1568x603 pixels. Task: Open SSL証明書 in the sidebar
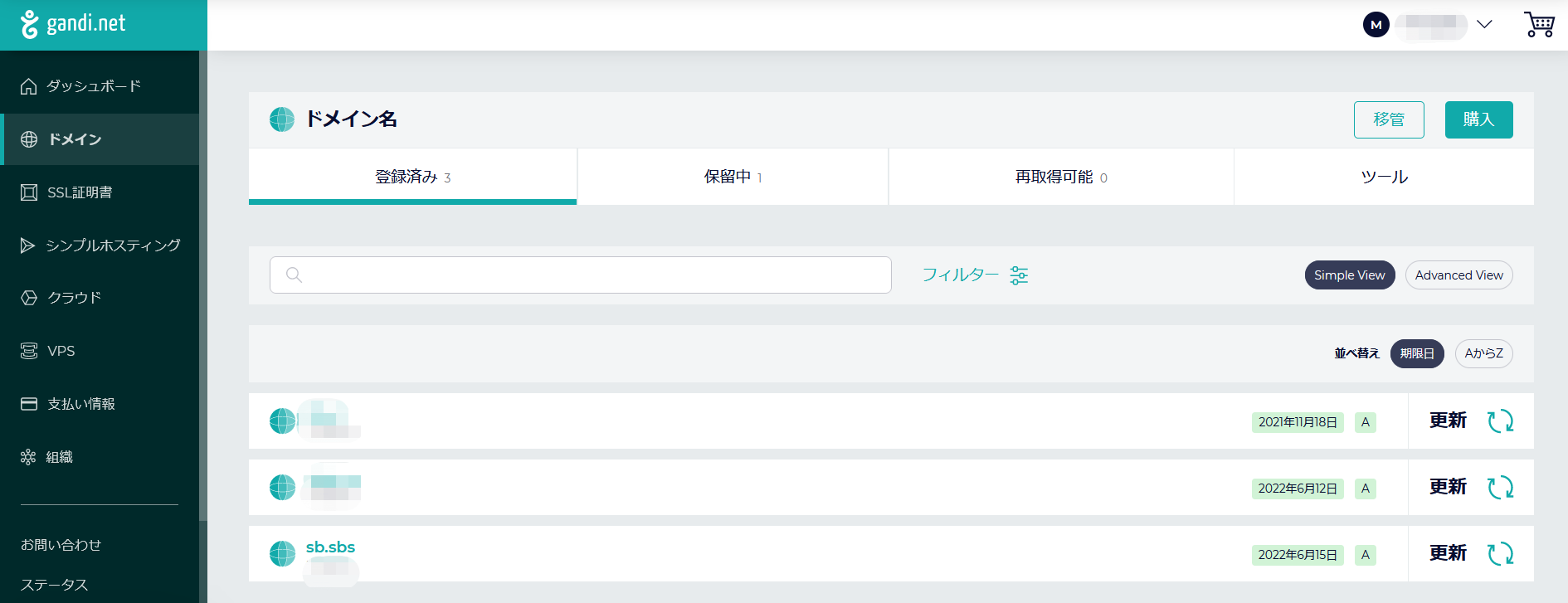pos(80,192)
